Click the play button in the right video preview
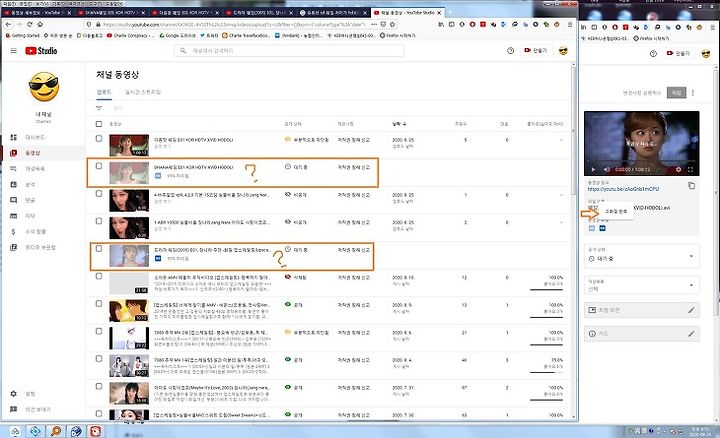This screenshot has width=720, height=438. [593, 169]
